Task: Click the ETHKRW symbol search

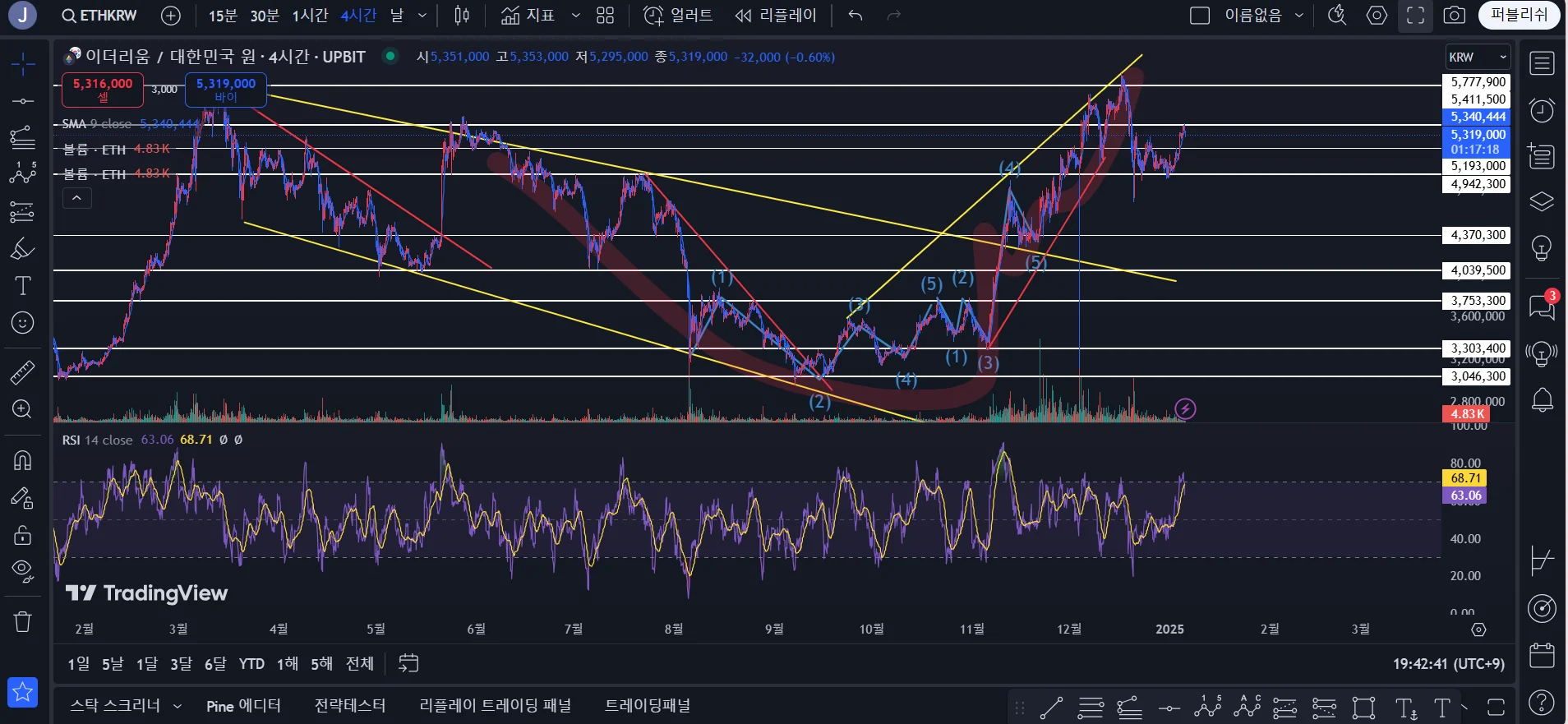Action: coord(99,16)
